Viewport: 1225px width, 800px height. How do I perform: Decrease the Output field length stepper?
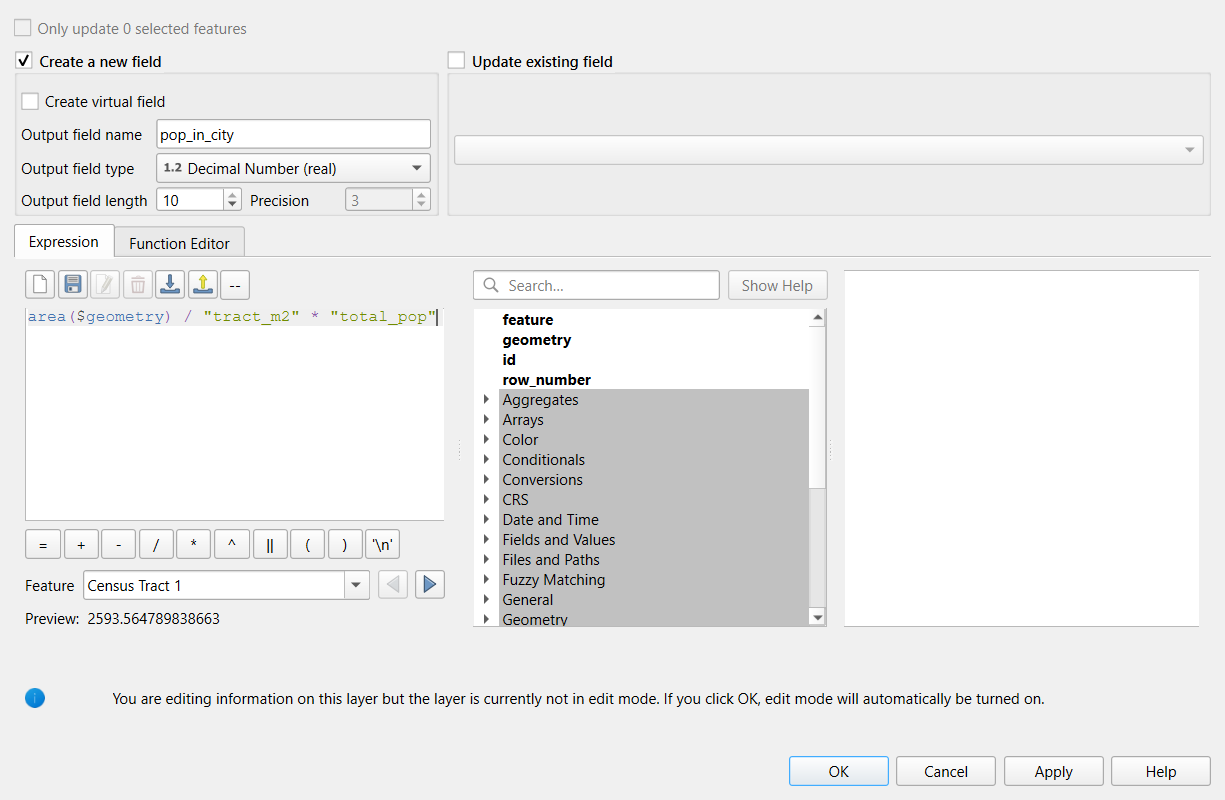(233, 206)
